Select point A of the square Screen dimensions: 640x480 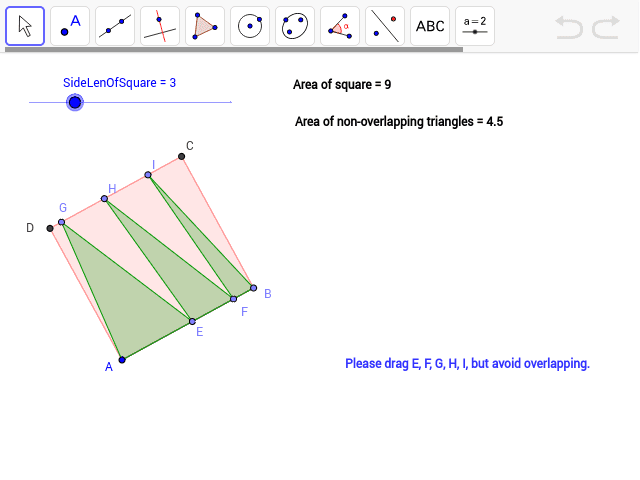(122, 360)
